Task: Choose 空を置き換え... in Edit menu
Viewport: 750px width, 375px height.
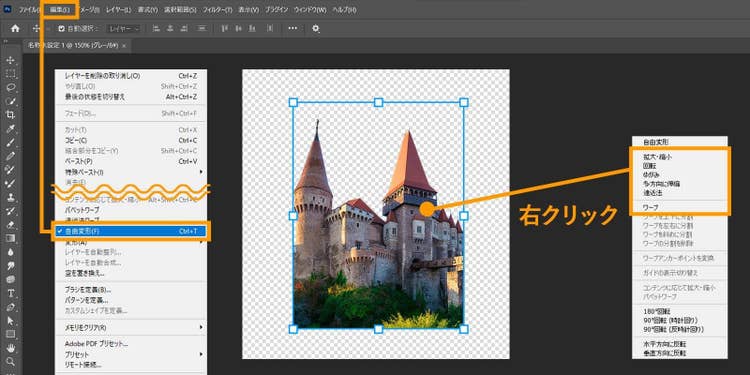Action: [130, 274]
